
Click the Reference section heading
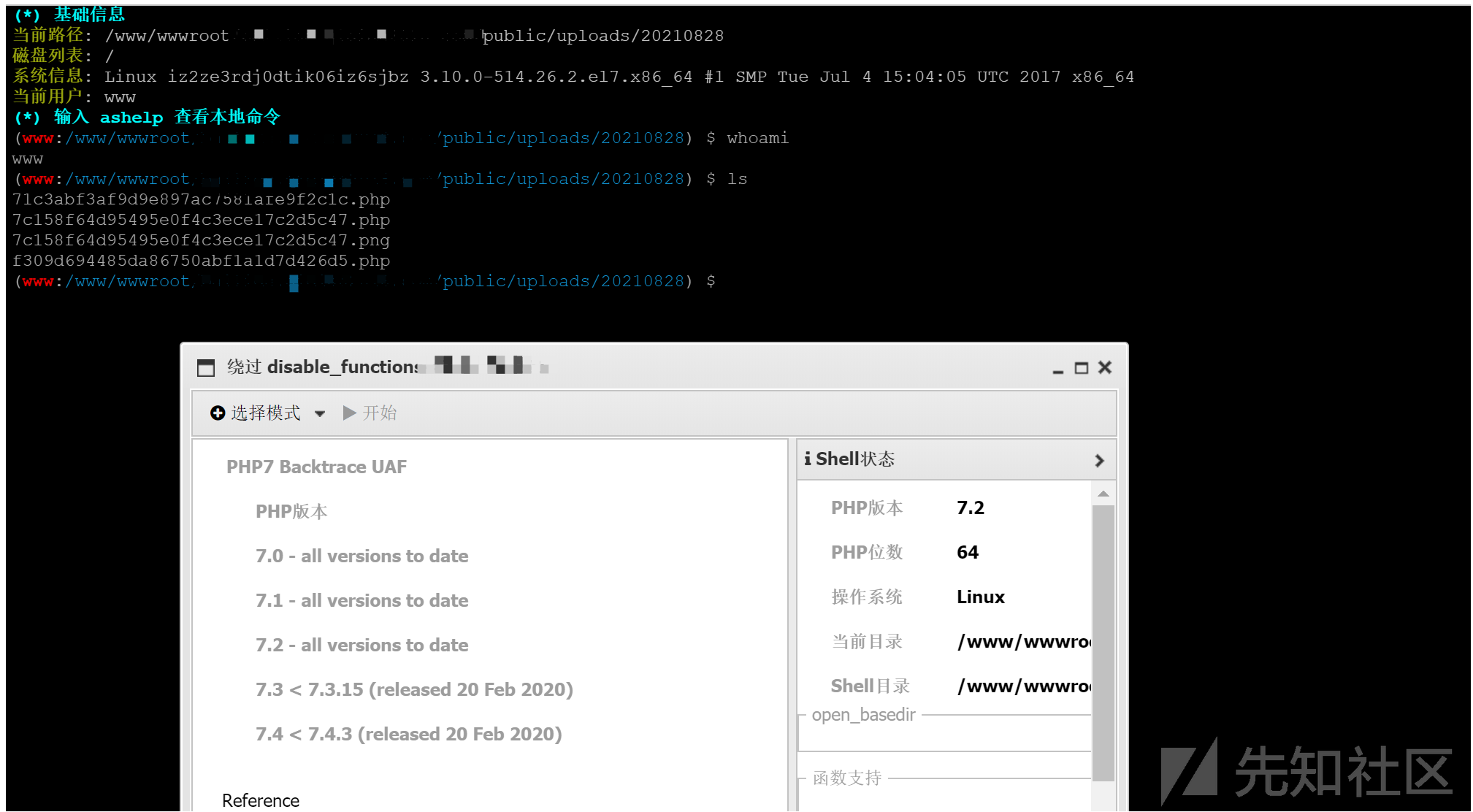click(x=260, y=801)
